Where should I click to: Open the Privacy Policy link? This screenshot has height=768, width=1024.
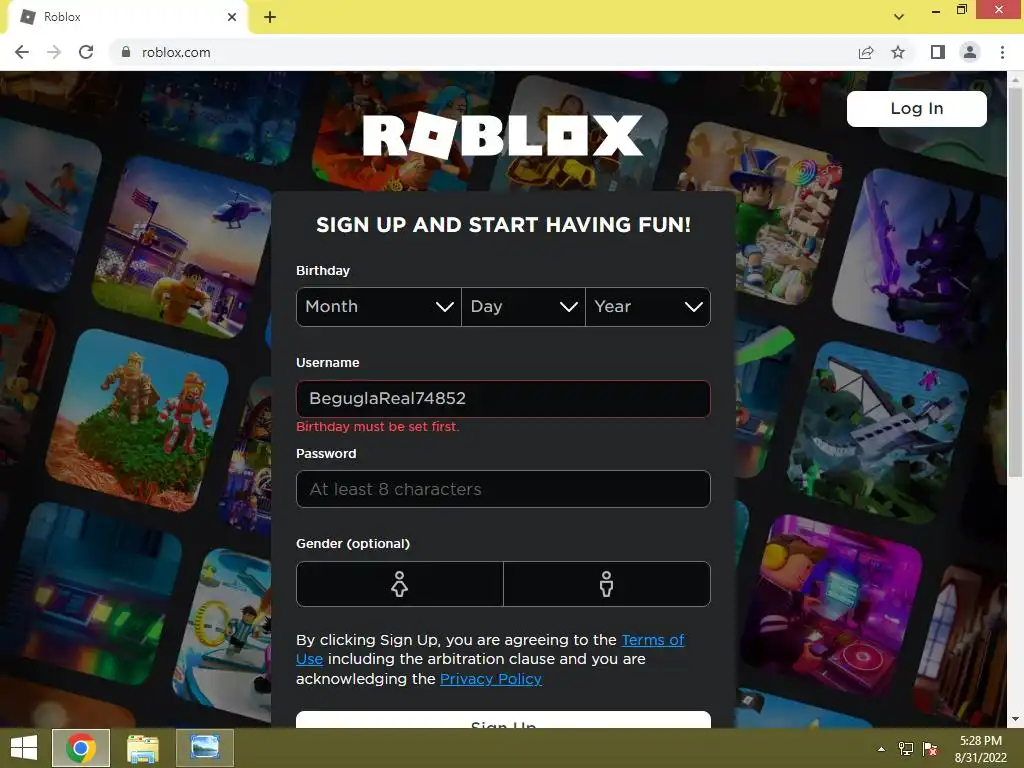[x=490, y=679]
